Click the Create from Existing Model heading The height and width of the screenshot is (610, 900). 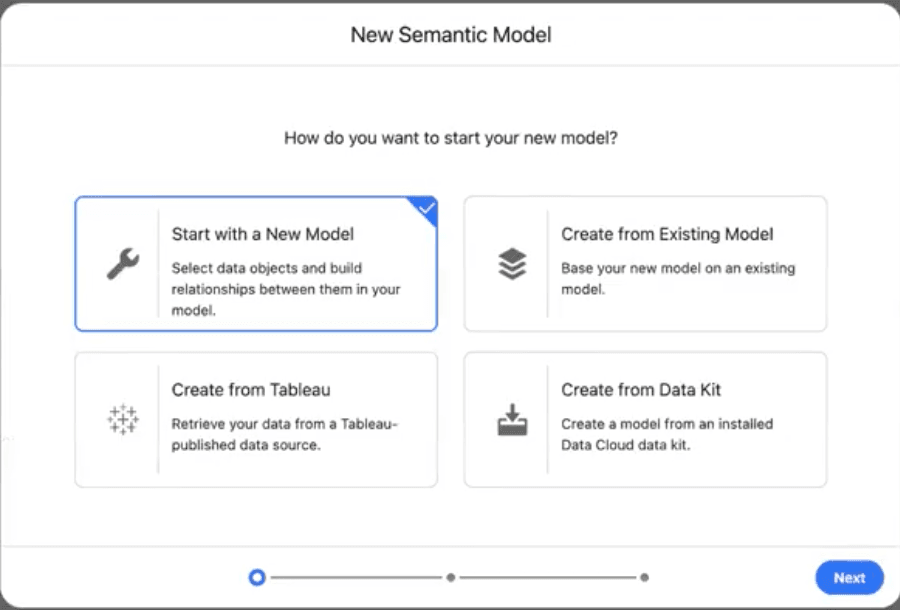[x=667, y=234]
